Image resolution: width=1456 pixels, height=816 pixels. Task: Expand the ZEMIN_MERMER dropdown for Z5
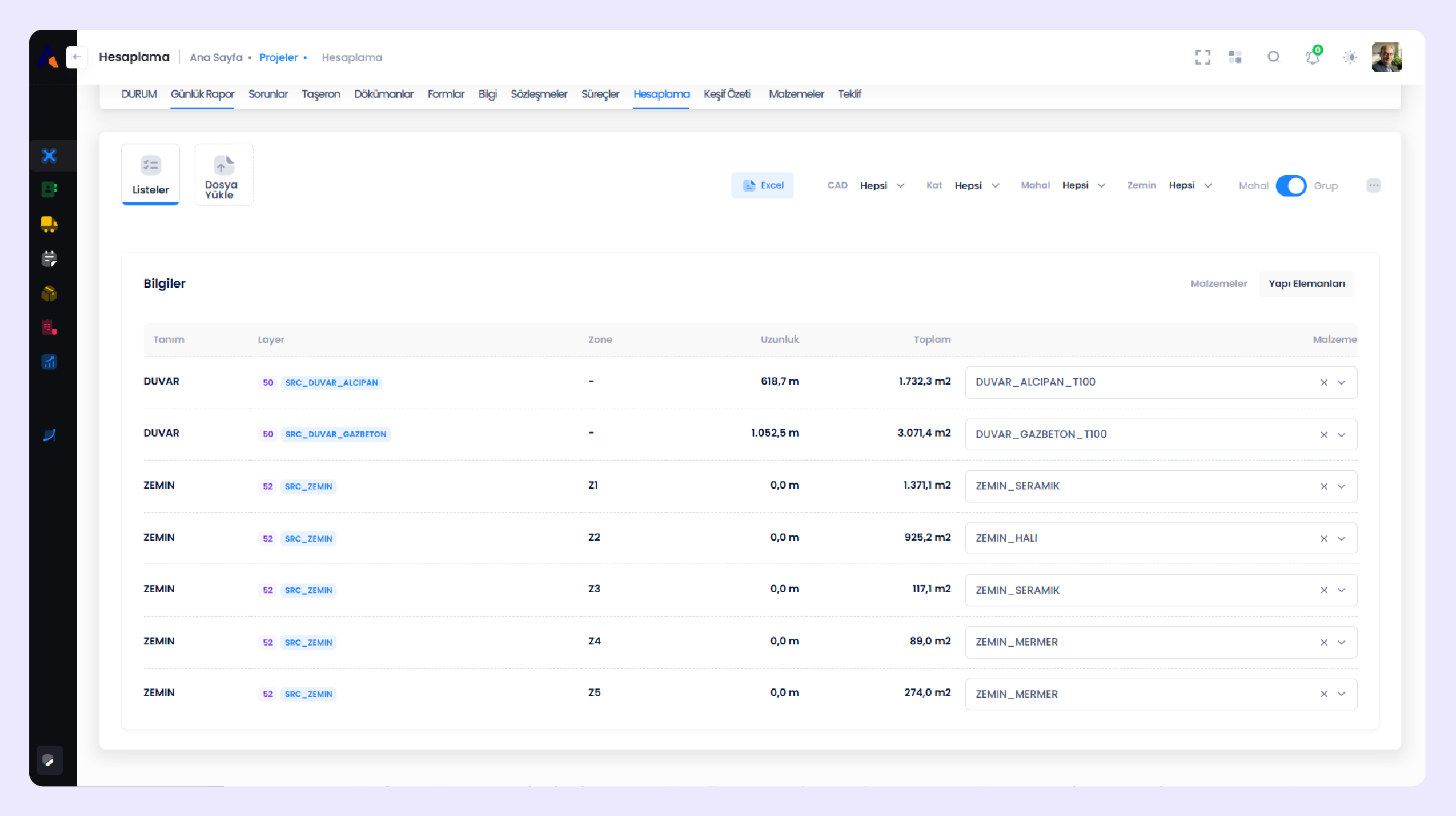(x=1342, y=694)
